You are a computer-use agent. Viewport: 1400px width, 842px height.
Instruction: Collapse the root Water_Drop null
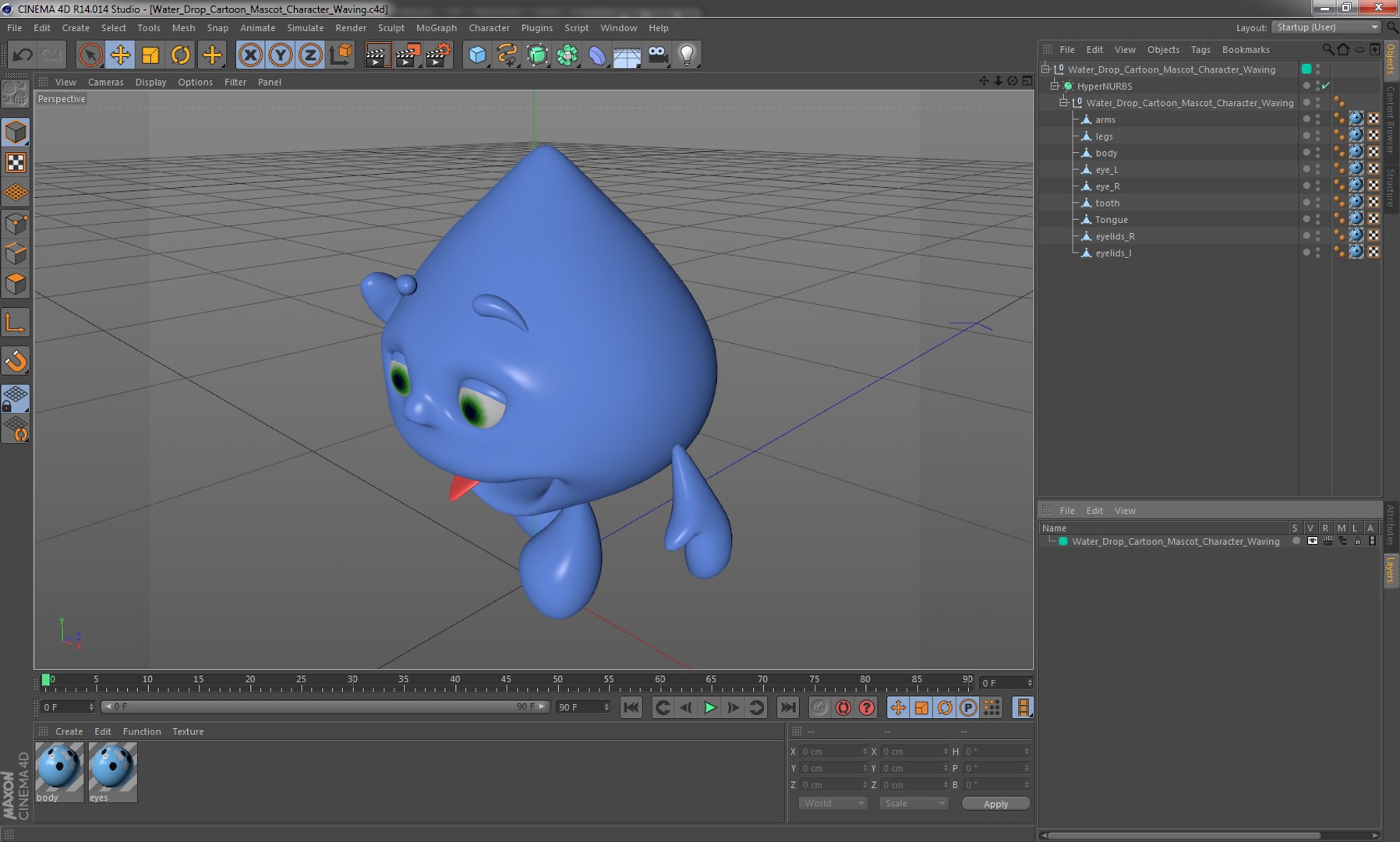tap(1045, 69)
